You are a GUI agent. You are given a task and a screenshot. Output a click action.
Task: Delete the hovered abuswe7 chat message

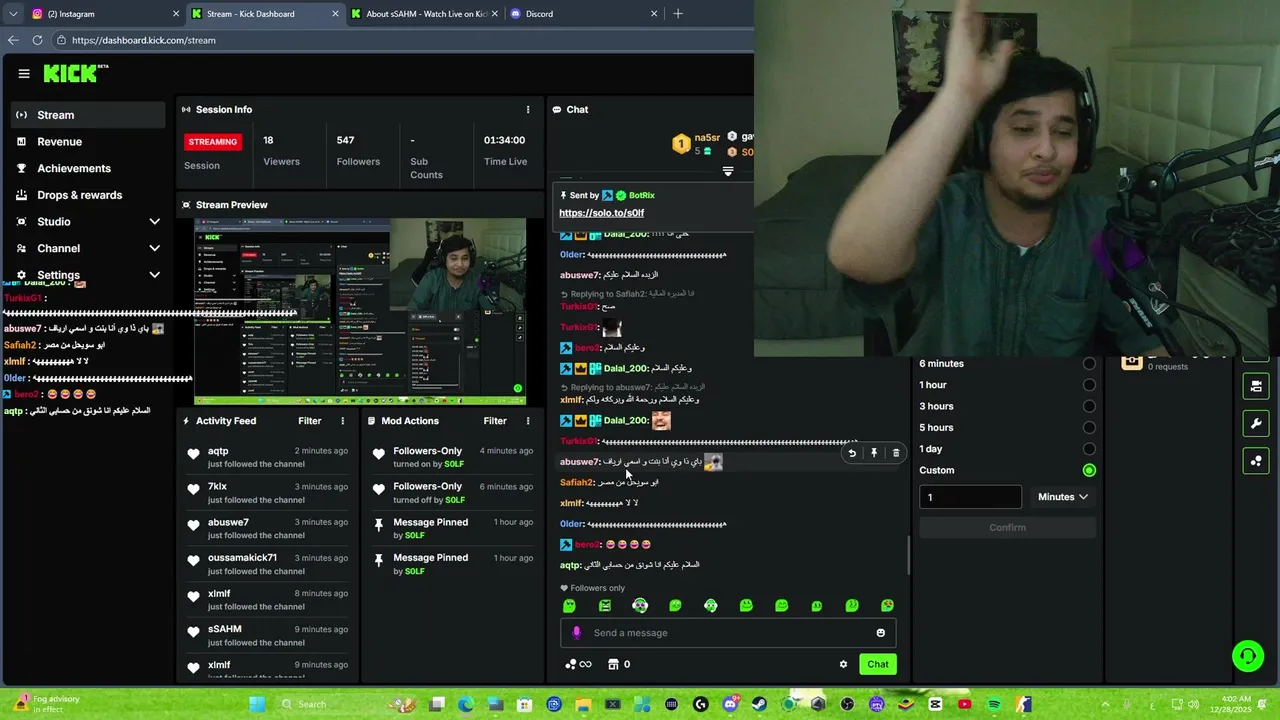click(896, 453)
